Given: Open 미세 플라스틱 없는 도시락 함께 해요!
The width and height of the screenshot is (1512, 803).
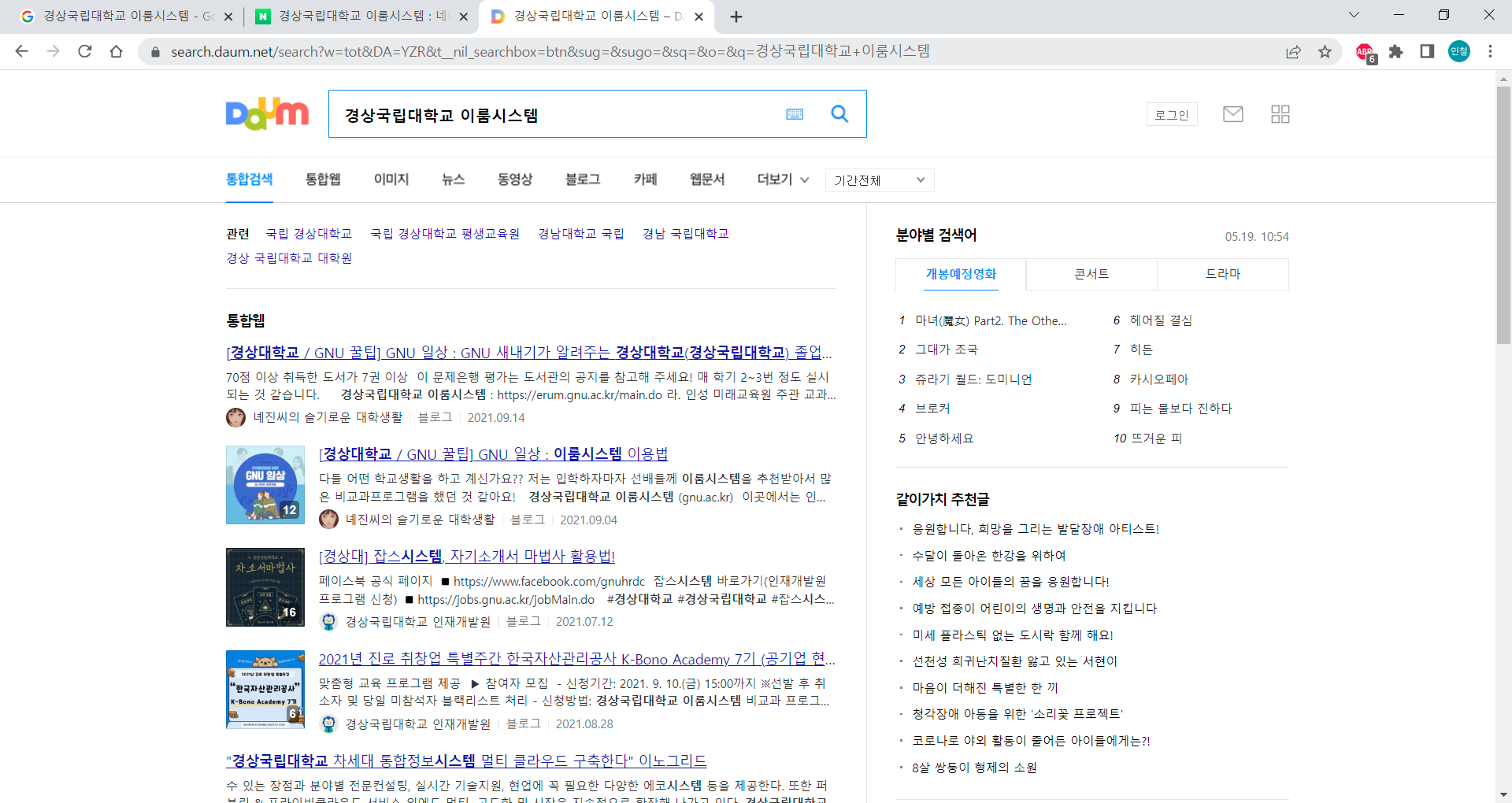Looking at the screenshot, I should tap(1013, 635).
